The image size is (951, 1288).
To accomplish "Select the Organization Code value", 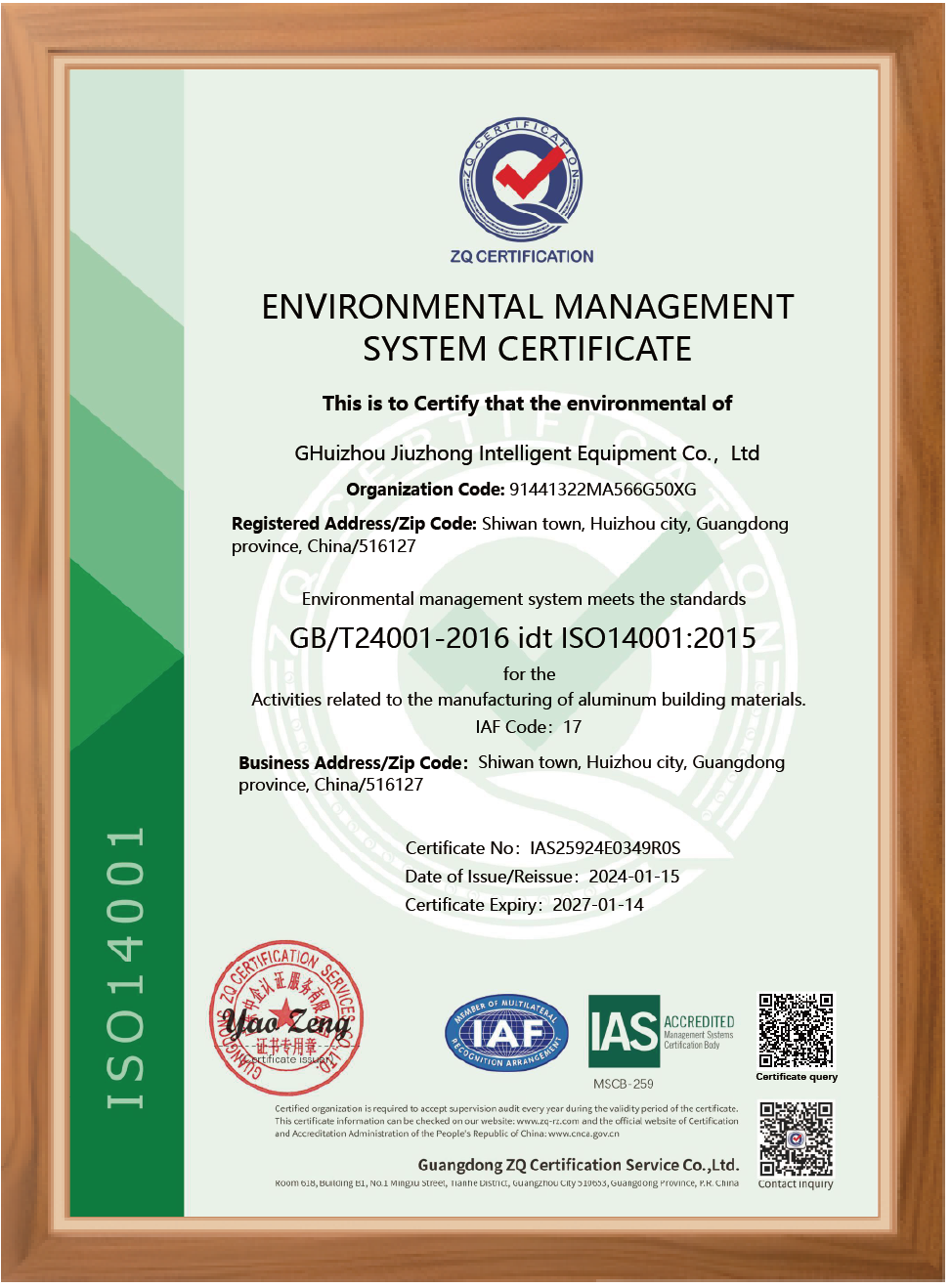I will click(x=602, y=490).
